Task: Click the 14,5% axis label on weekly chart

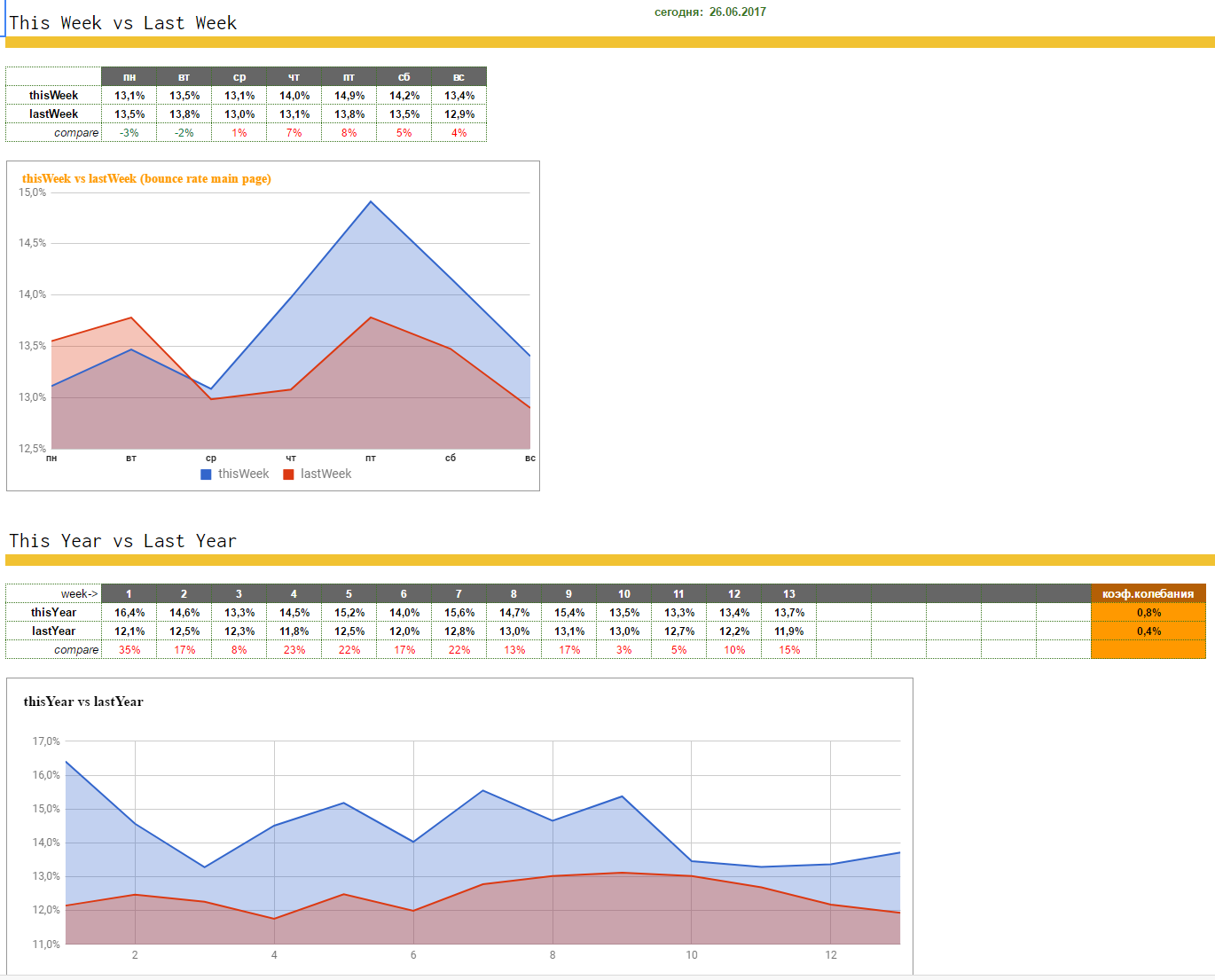Action: pos(33,243)
